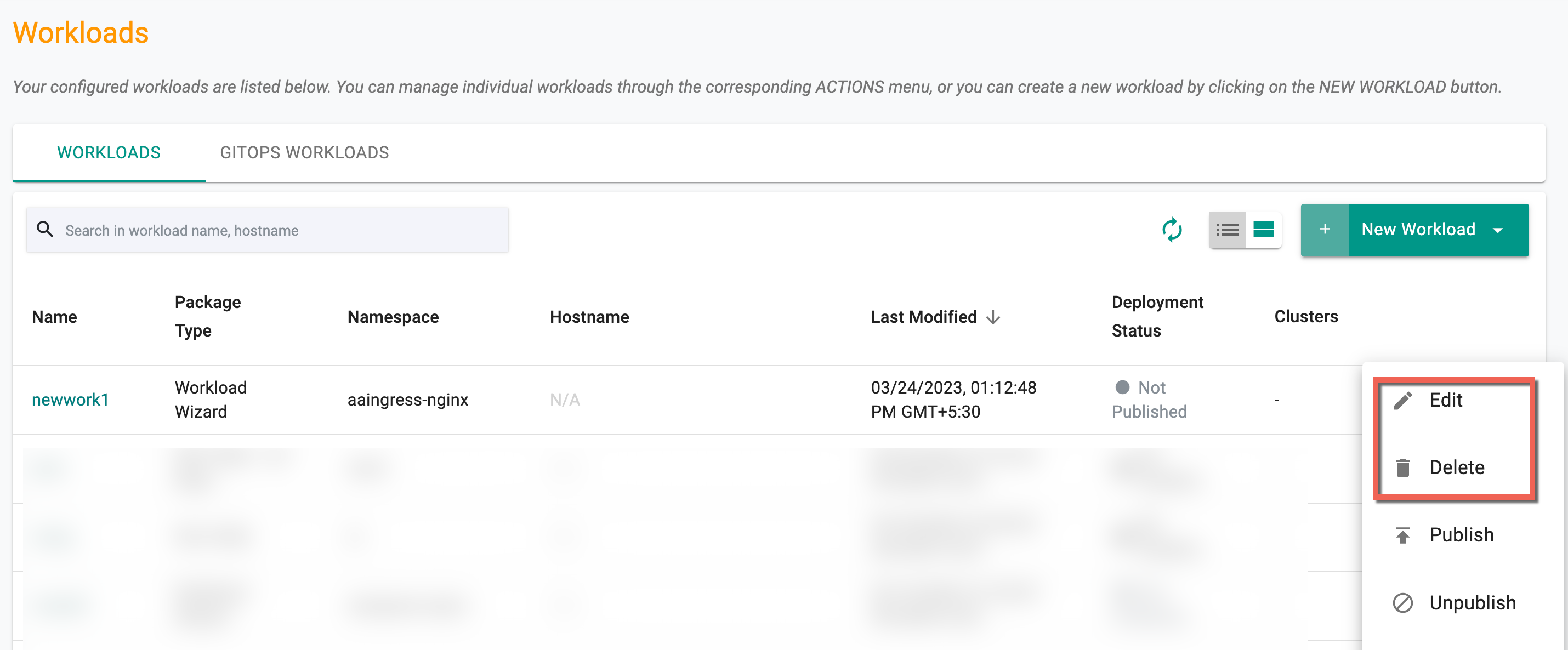
Task: Click the Edit pencil icon
Action: click(1402, 401)
